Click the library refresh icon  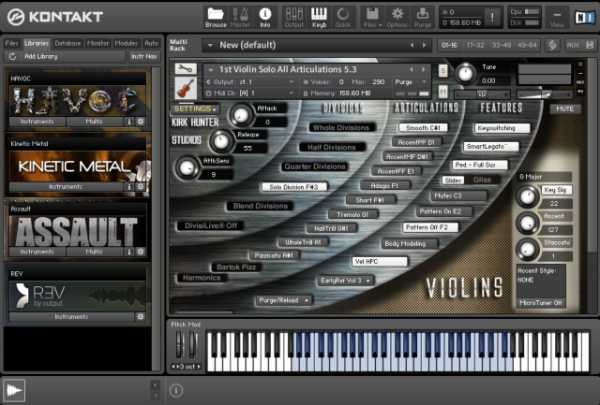(x=12, y=57)
